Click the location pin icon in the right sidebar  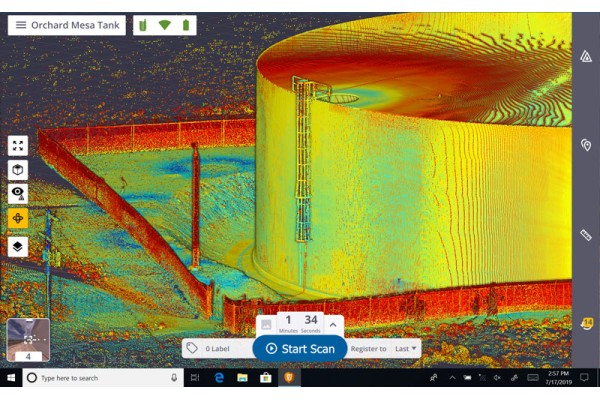coord(586,145)
